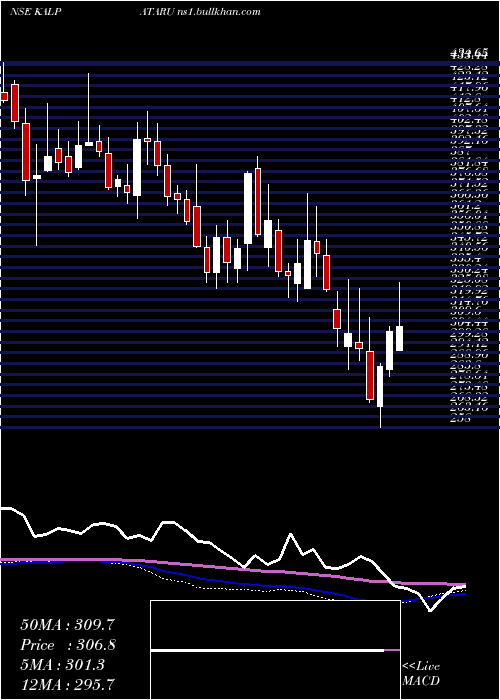Select the 50MA : 309.7 label
The width and height of the screenshot is (500, 700).
point(68,625)
